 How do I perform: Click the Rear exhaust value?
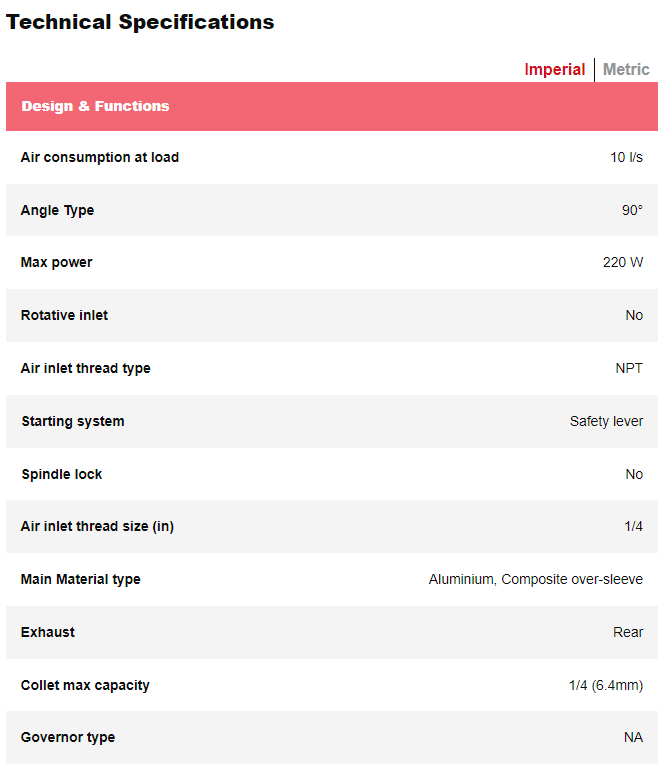(628, 632)
